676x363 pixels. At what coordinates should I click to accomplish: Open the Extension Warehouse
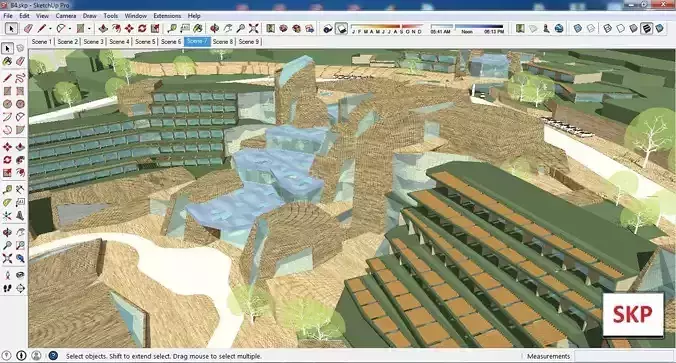pos(297,28)
